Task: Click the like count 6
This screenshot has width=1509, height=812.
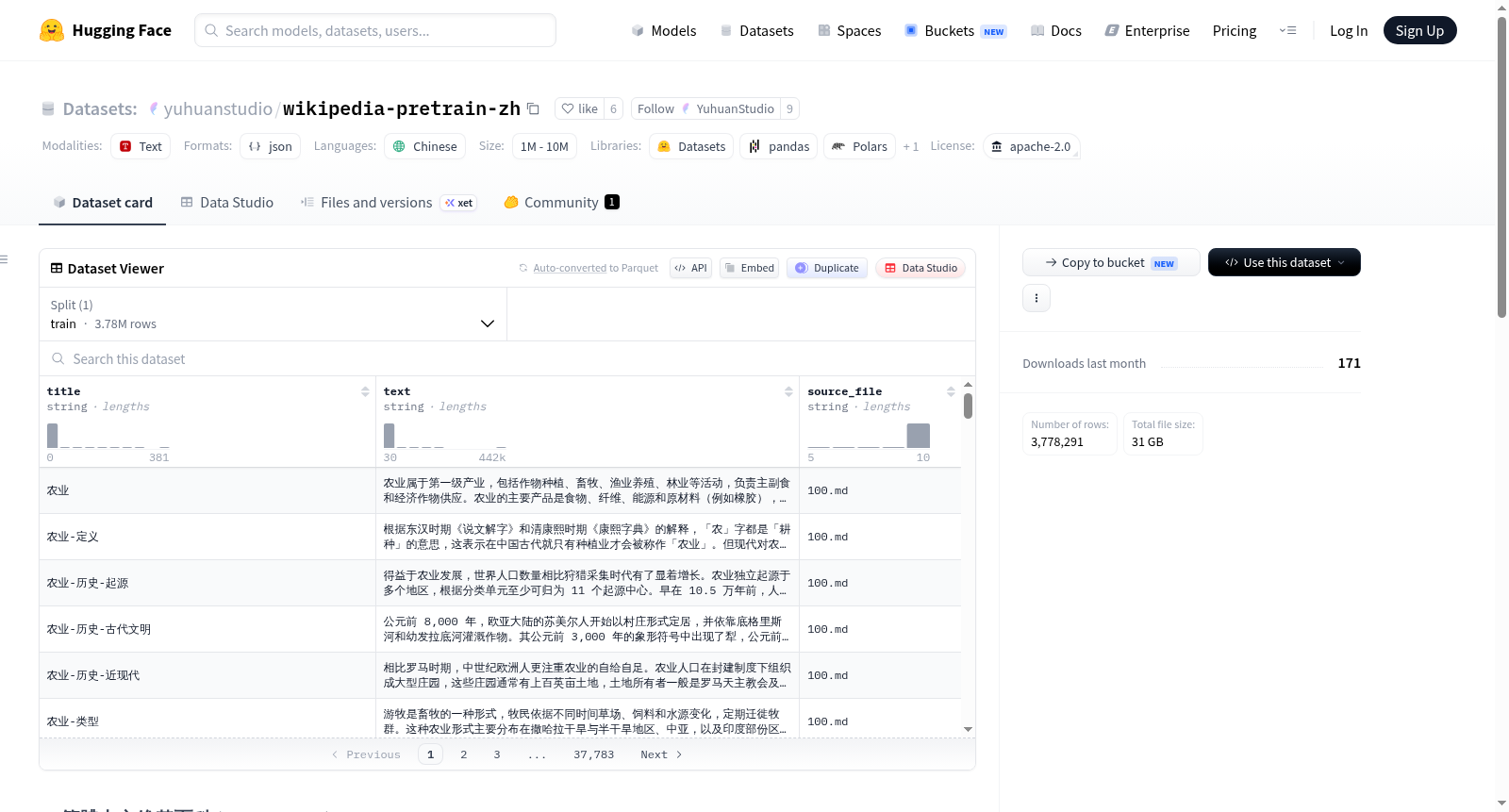Action: [x=613, y=108]
